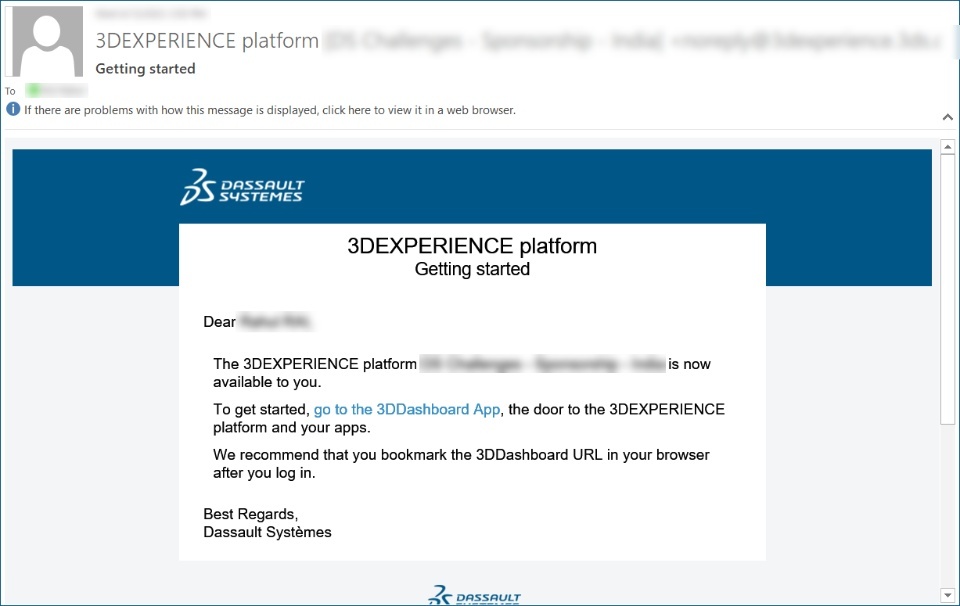Viewport: 960px width, 606px height.
Task: Open the 'go to the 3DDashboard App' link
Action: (x=407, y=410)
